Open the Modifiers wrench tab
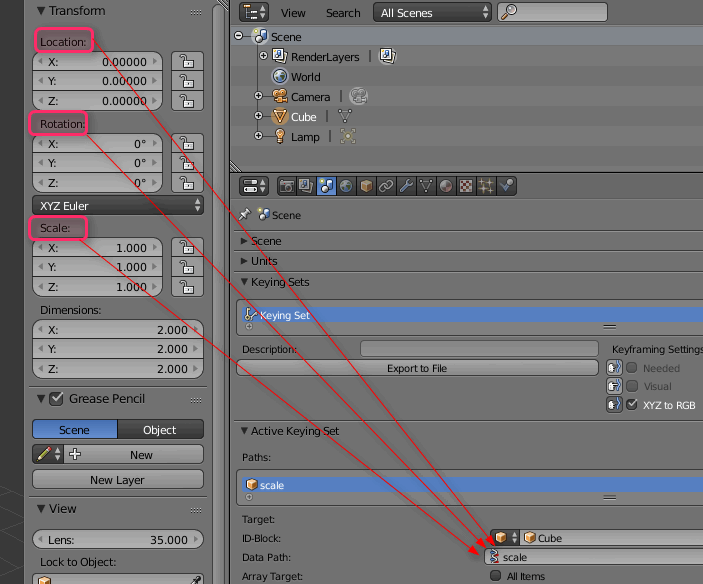703x584 pixels. click(x=406, y=186)
